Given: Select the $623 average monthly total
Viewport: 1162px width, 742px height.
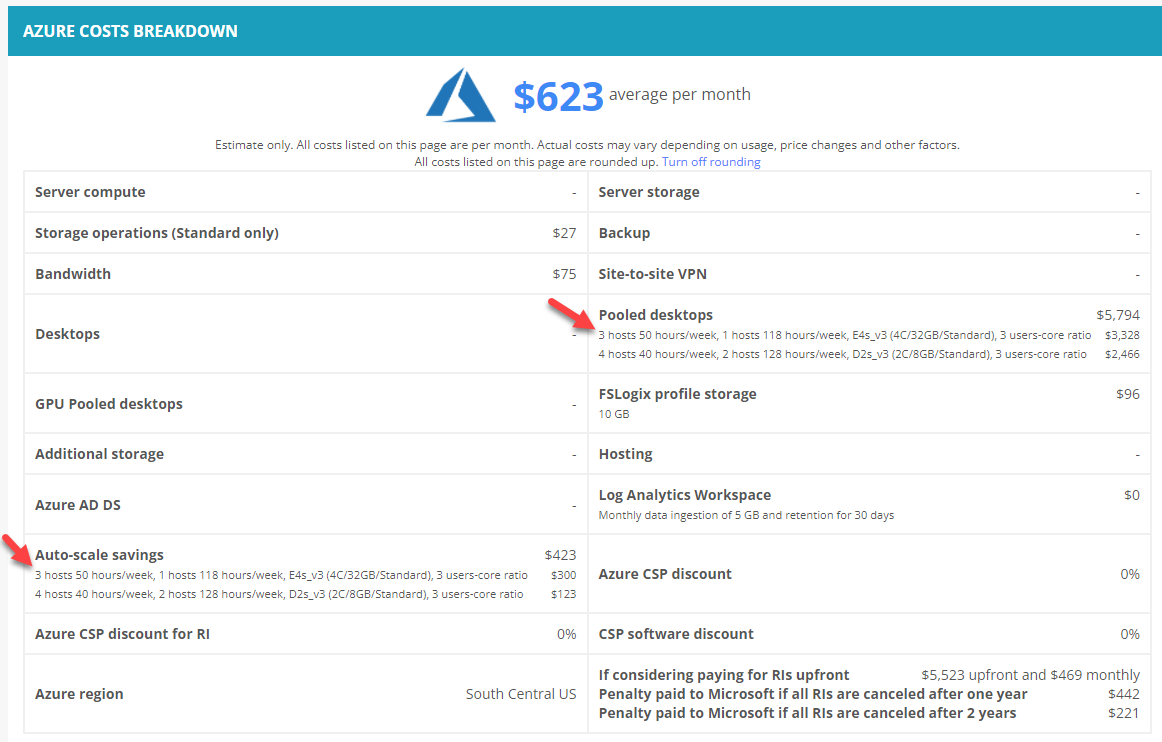Looking at the screenshot, I should pos(558,96).
